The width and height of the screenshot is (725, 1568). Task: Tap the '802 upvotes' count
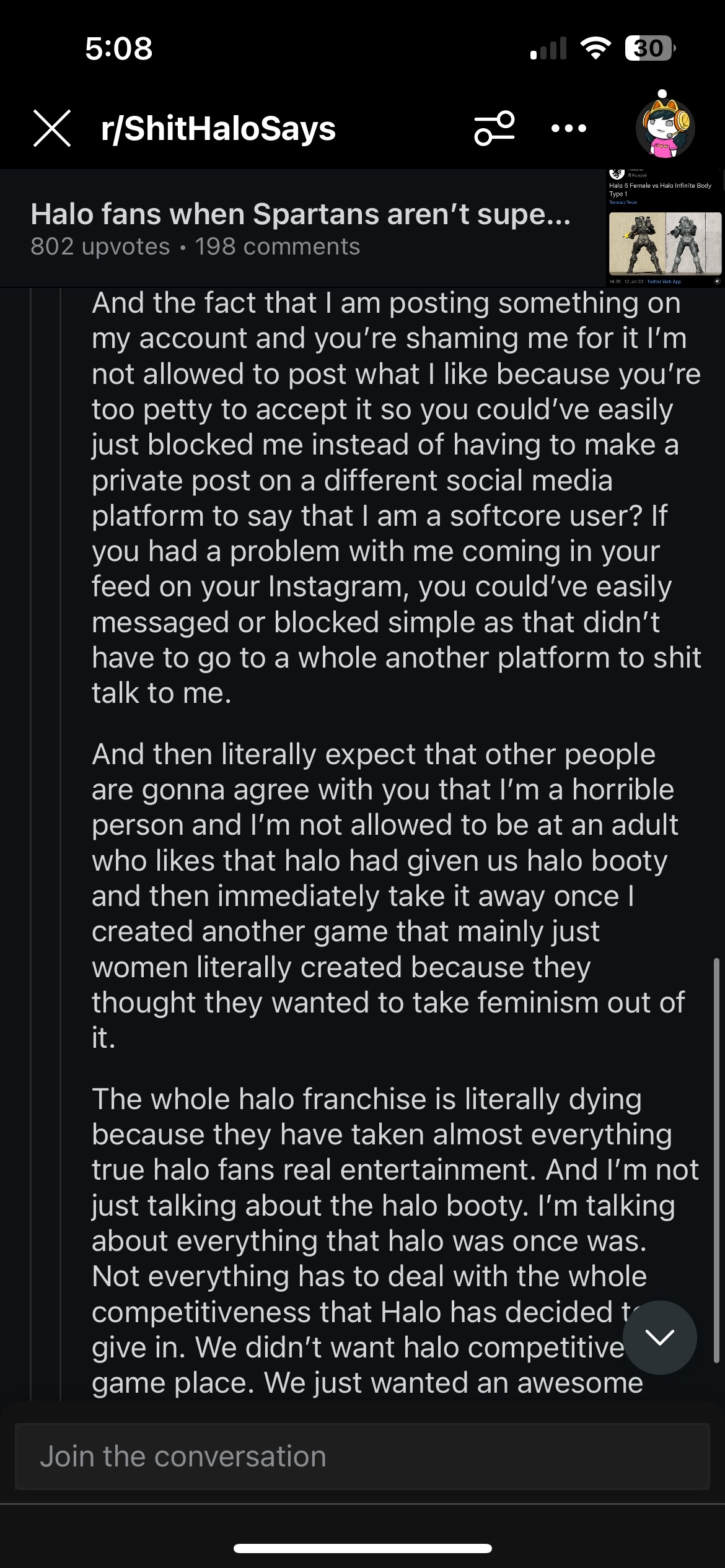[100, 247]
